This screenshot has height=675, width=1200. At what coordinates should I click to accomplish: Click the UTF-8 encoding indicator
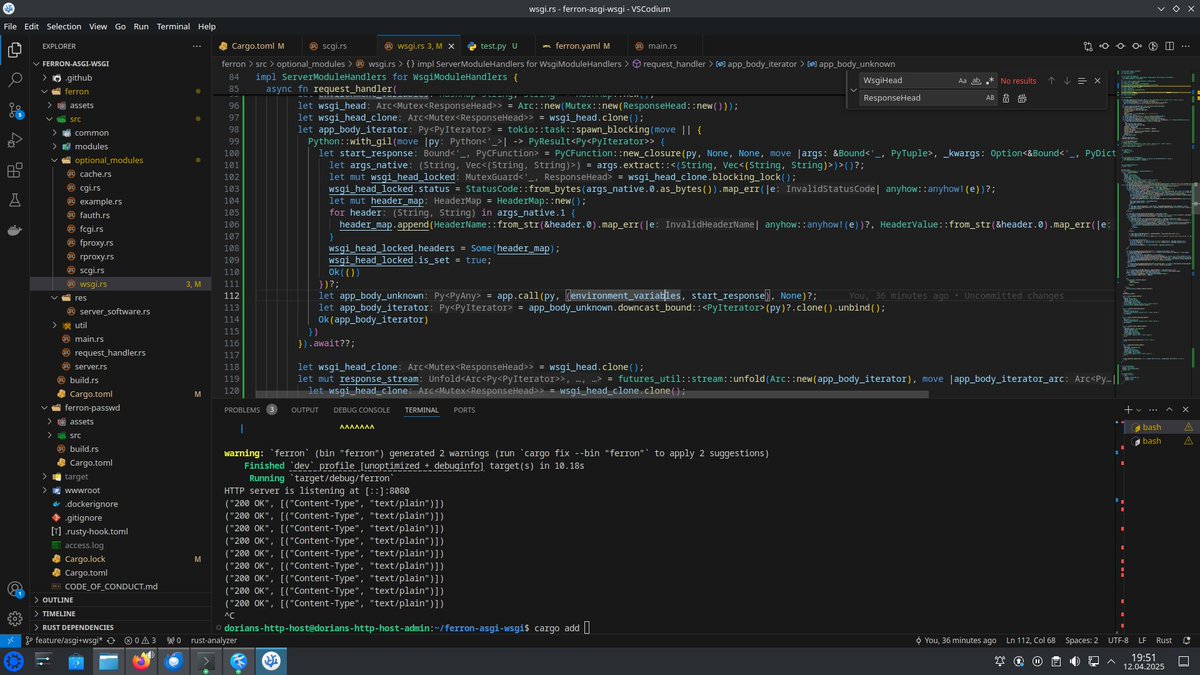[1116, 640]
